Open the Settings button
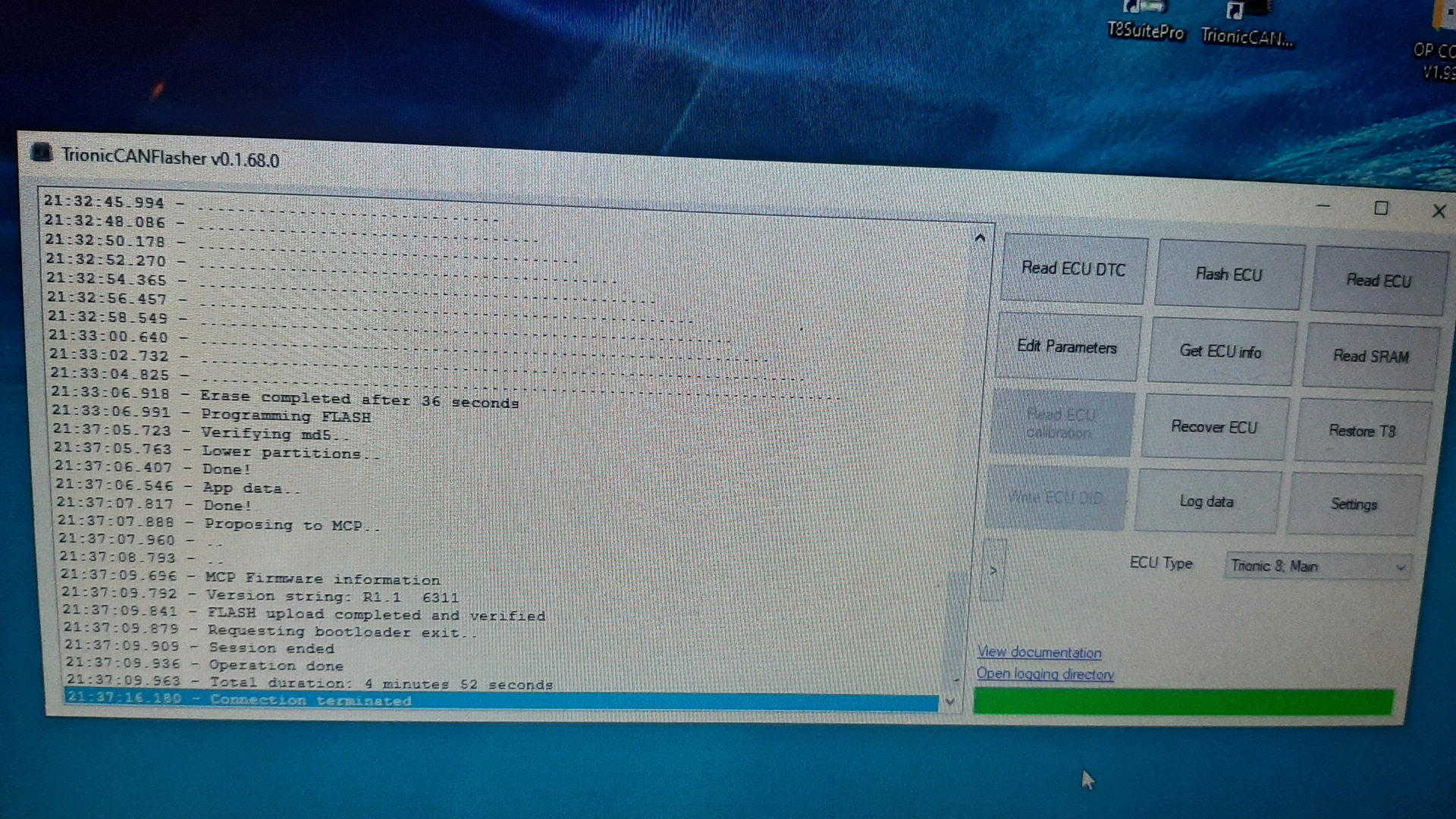The height and width of the screenshot is (819, 1456). coord(1354,504)
